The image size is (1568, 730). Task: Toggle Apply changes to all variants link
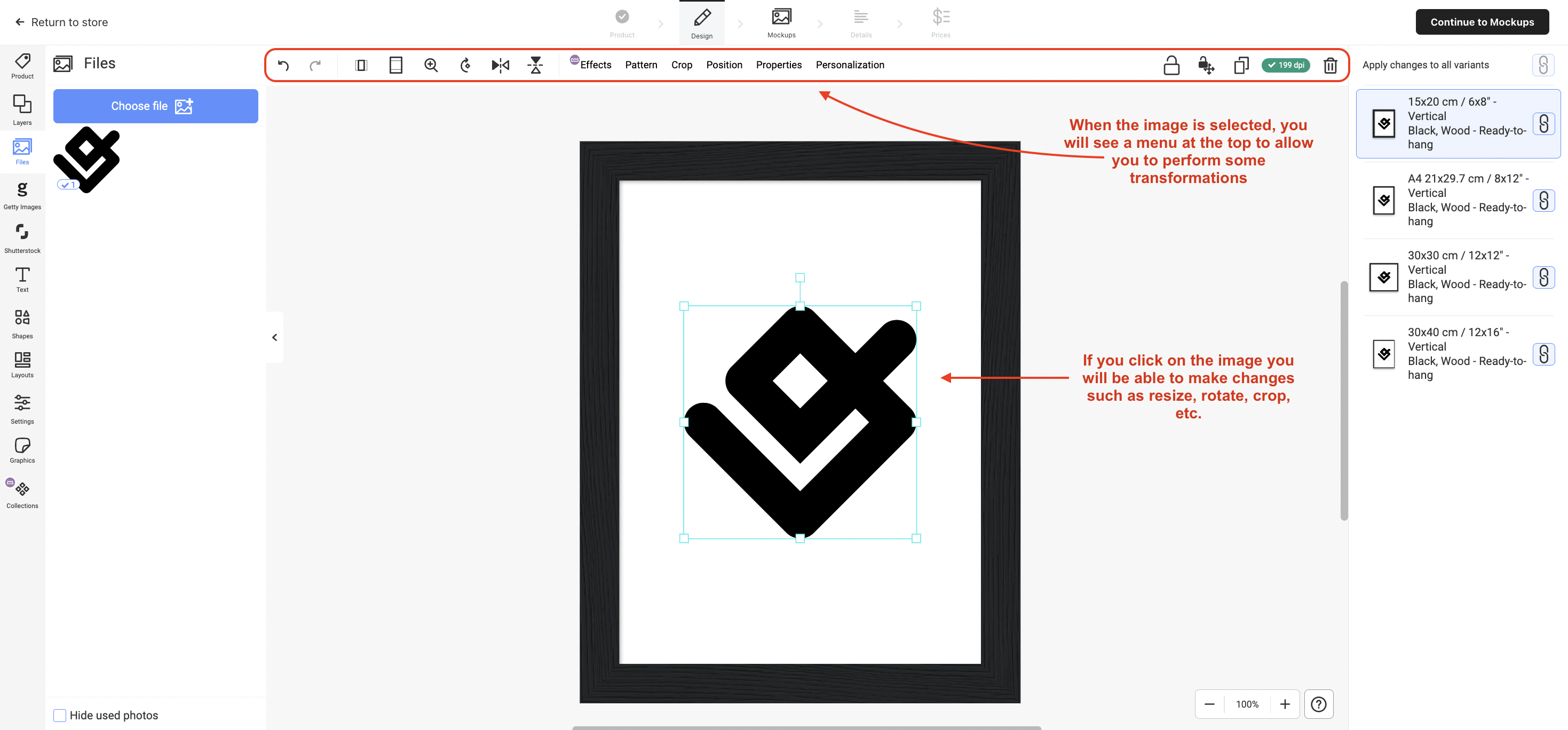(1542, 65)
